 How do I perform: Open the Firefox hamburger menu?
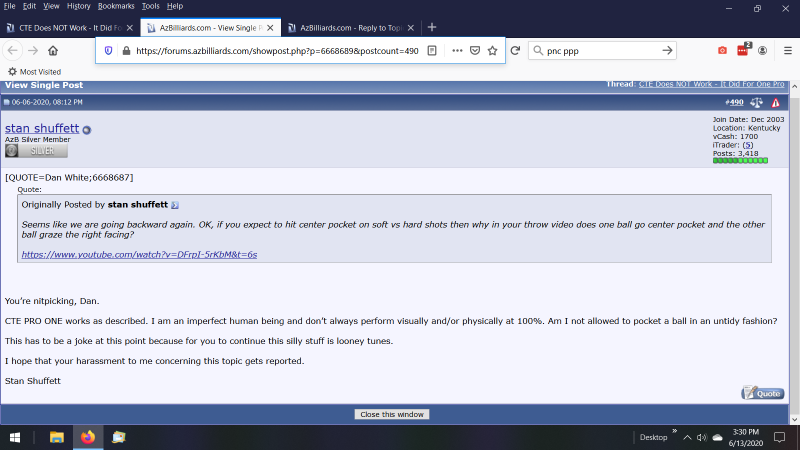785,50
